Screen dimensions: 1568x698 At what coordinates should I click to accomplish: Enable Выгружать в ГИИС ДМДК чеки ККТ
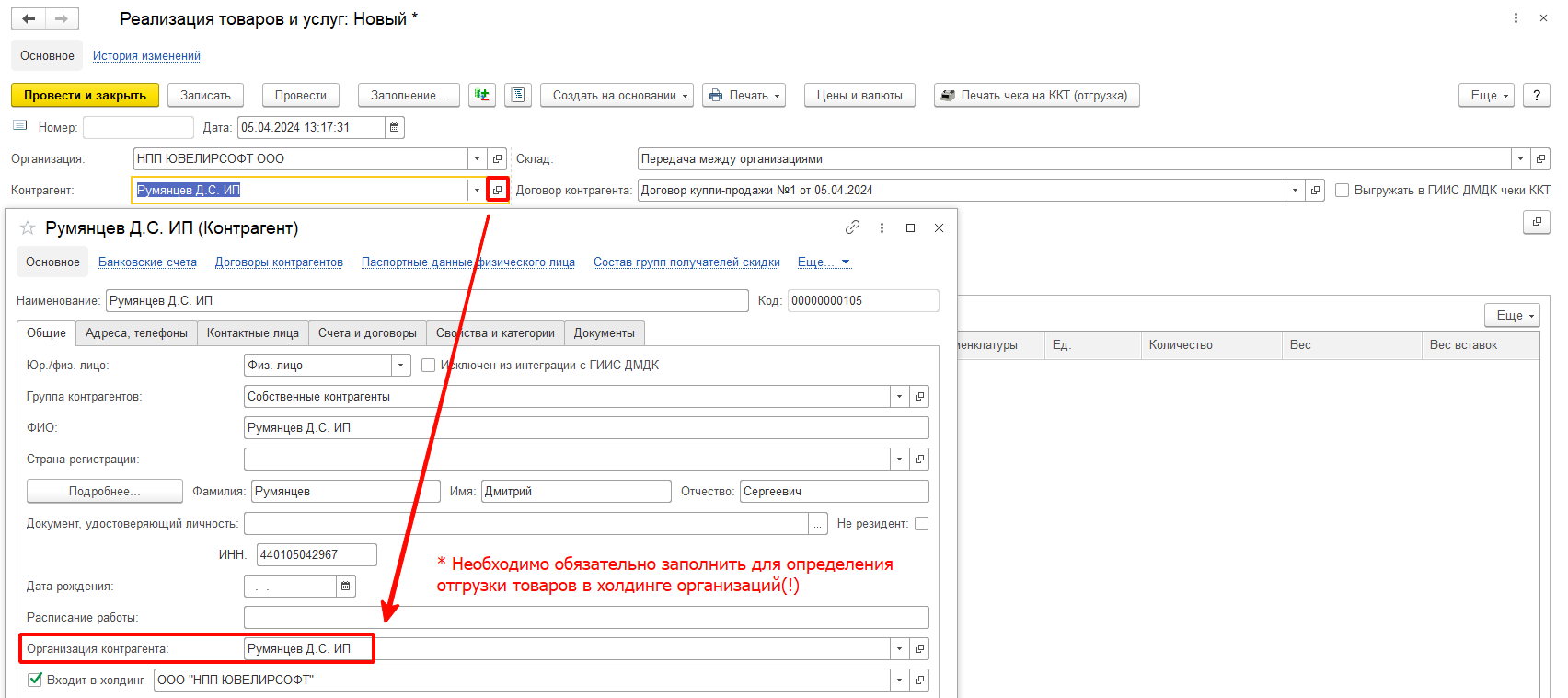coord(1342,190)
